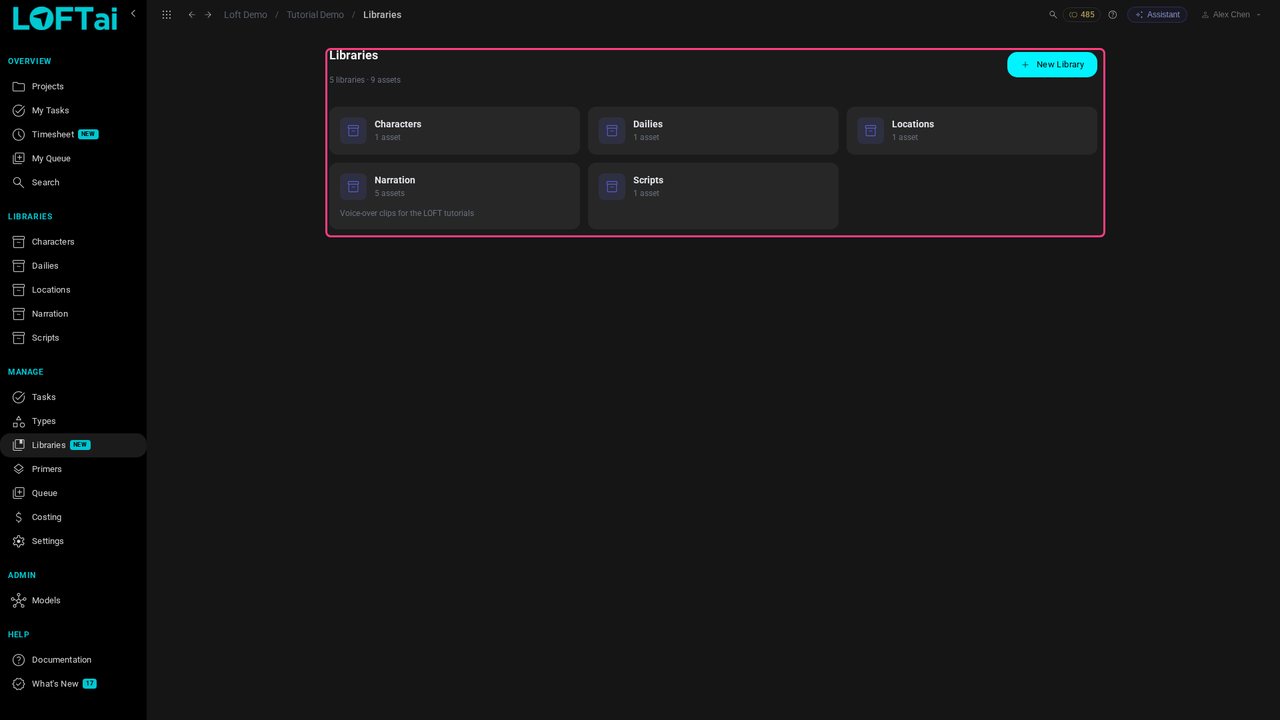The width and height of the screenshot is (1280, 720).
Task: Open Projects in the sidebar
Action: [73, 87]
